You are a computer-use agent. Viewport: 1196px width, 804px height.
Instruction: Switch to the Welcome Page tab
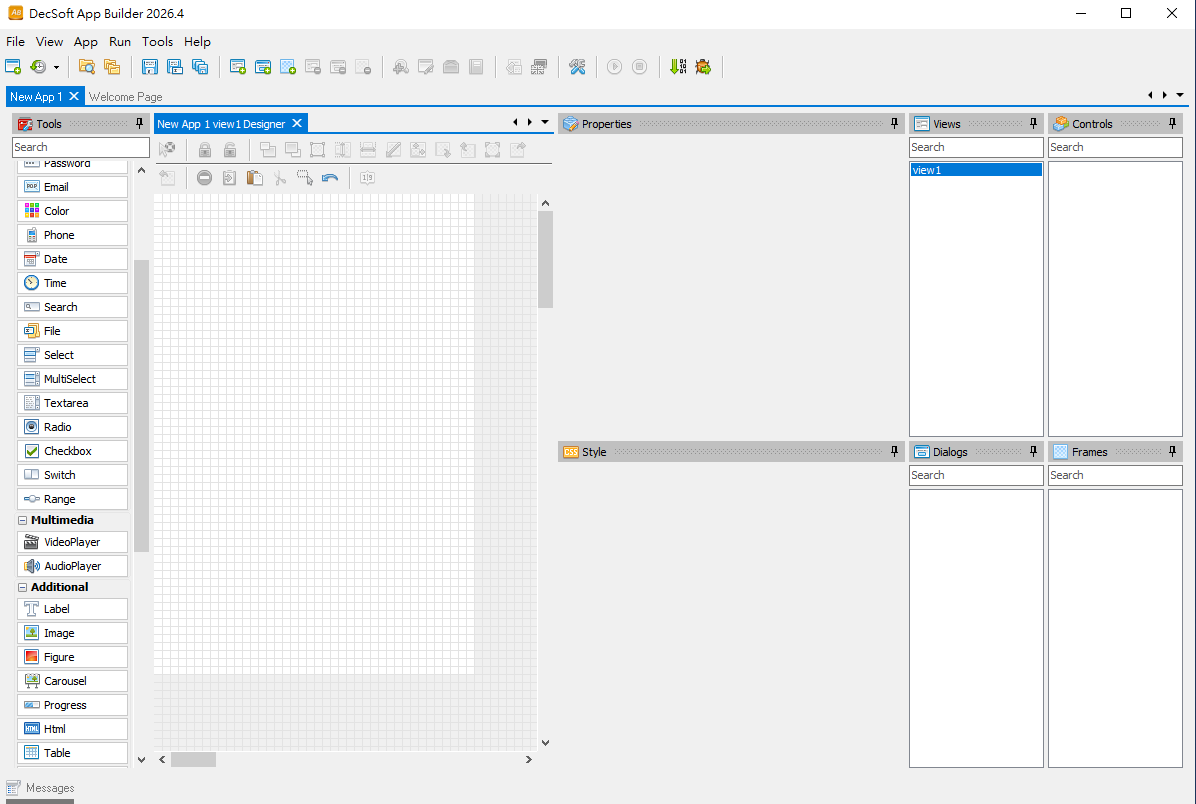pos(125,97)
